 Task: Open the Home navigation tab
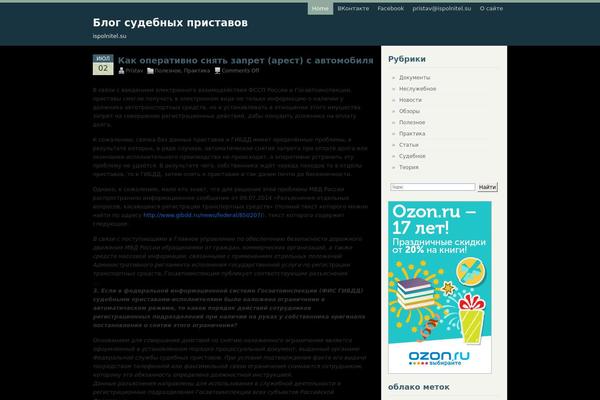320,8
